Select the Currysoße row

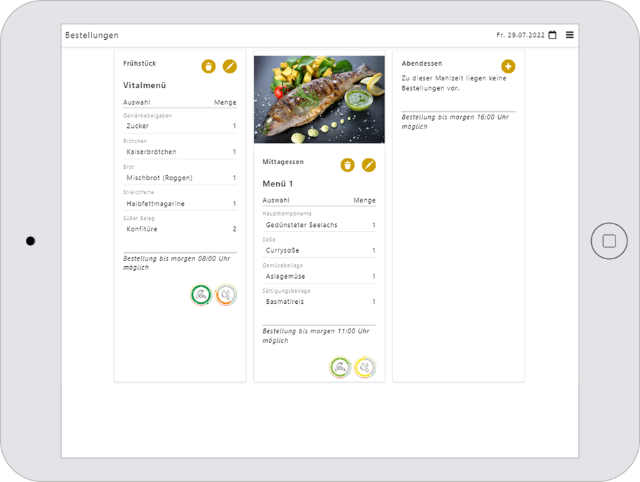click(x=318, y=250)
